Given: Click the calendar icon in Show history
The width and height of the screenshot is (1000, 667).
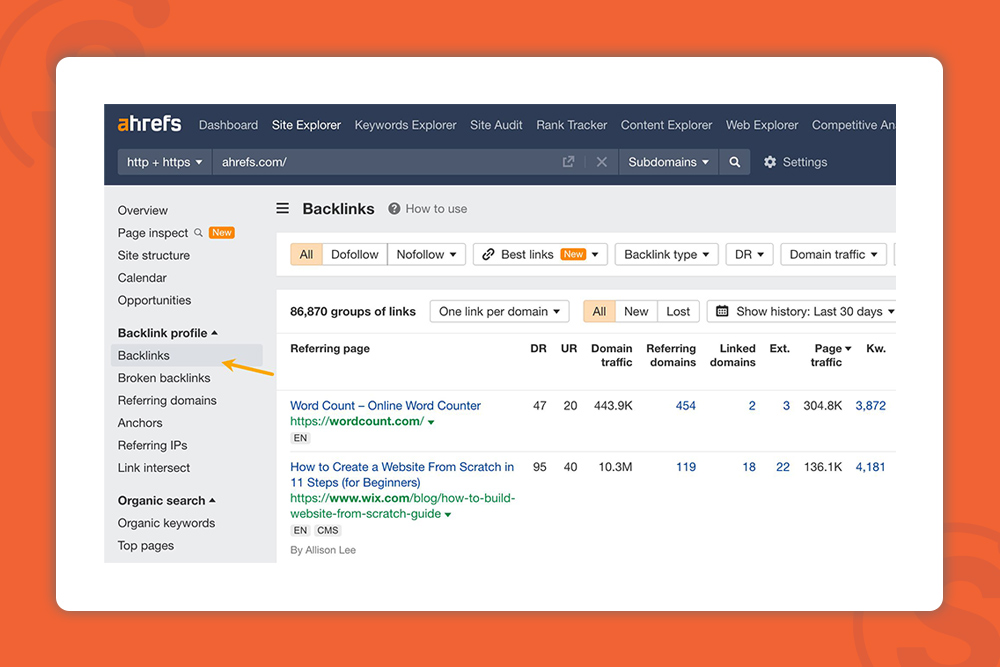Looking at the screenshot, I should (x=722, y=311).
